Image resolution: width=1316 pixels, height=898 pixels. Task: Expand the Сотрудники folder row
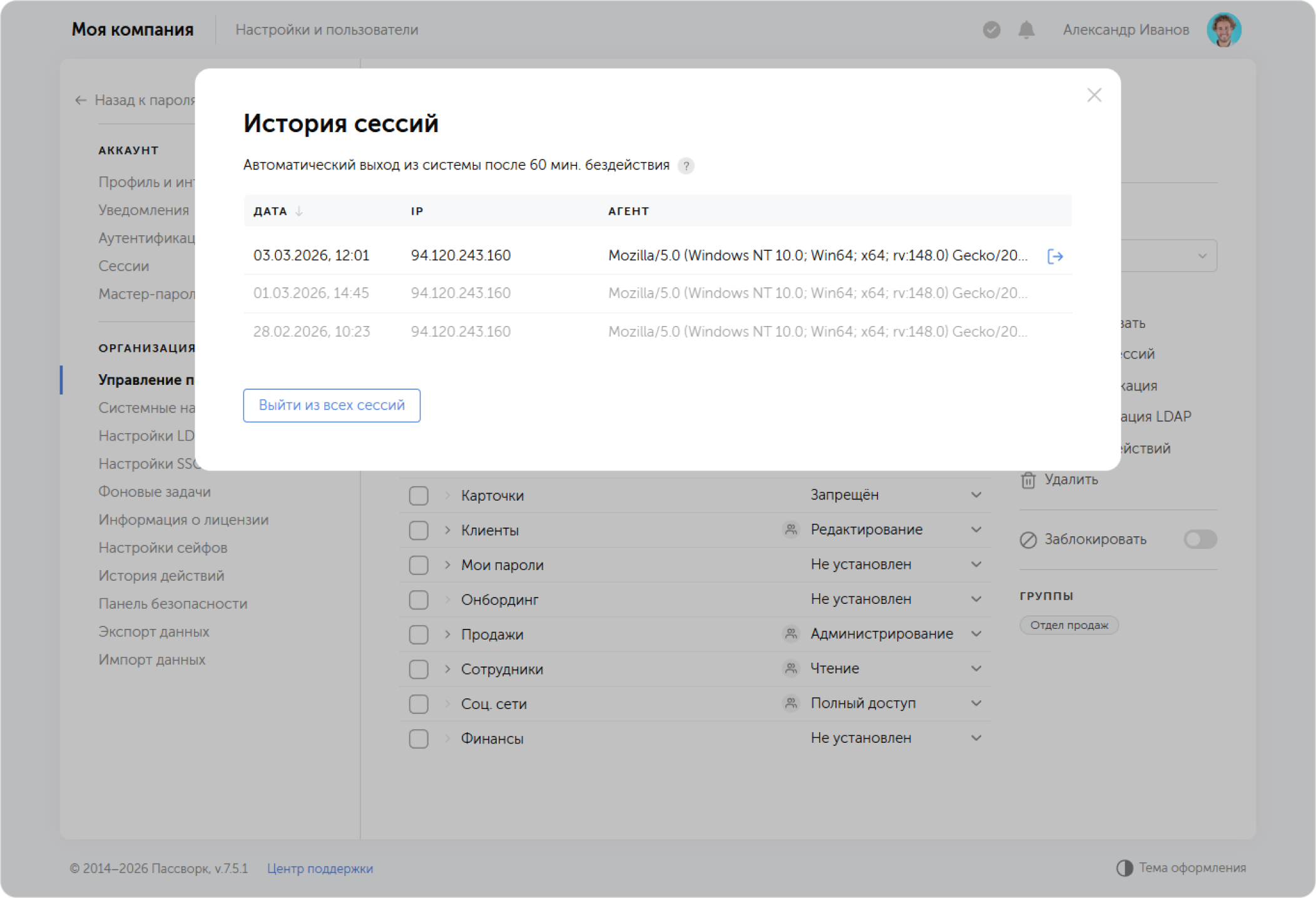click(447, 669)
